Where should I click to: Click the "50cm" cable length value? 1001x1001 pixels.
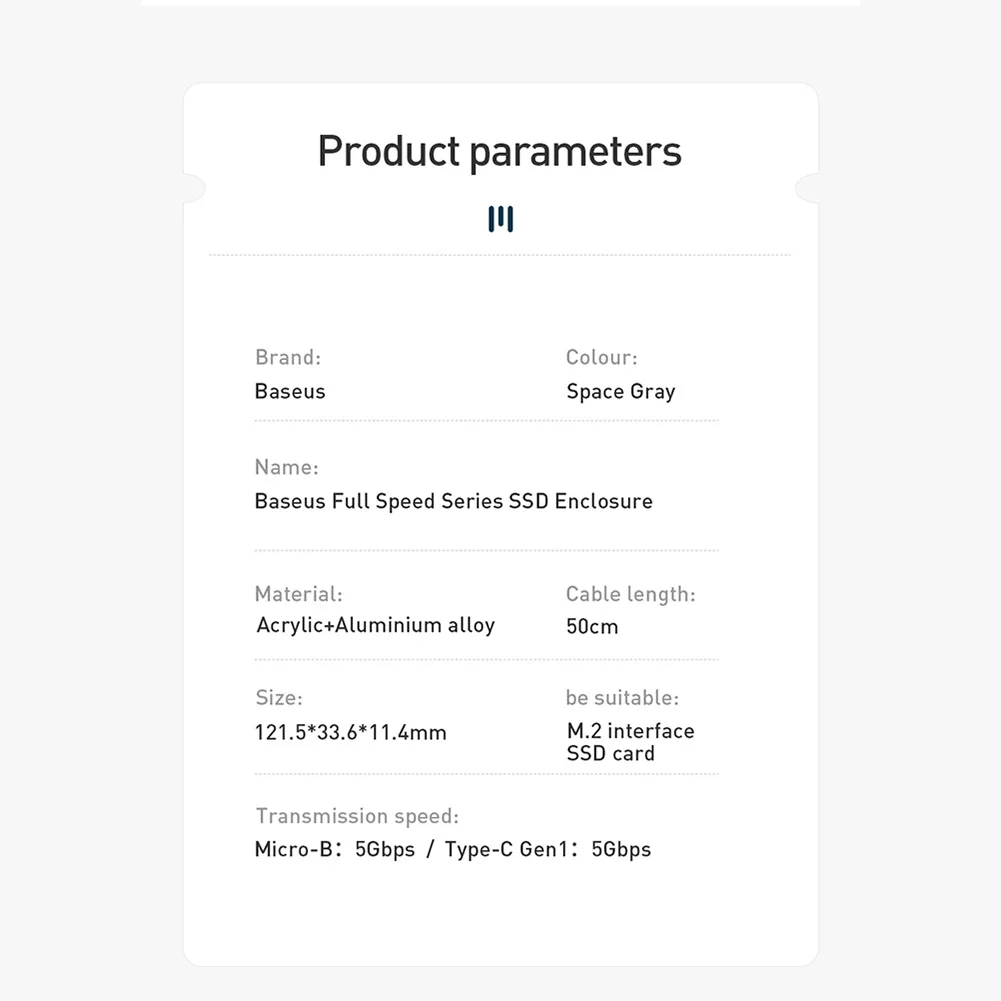point(592,627)
